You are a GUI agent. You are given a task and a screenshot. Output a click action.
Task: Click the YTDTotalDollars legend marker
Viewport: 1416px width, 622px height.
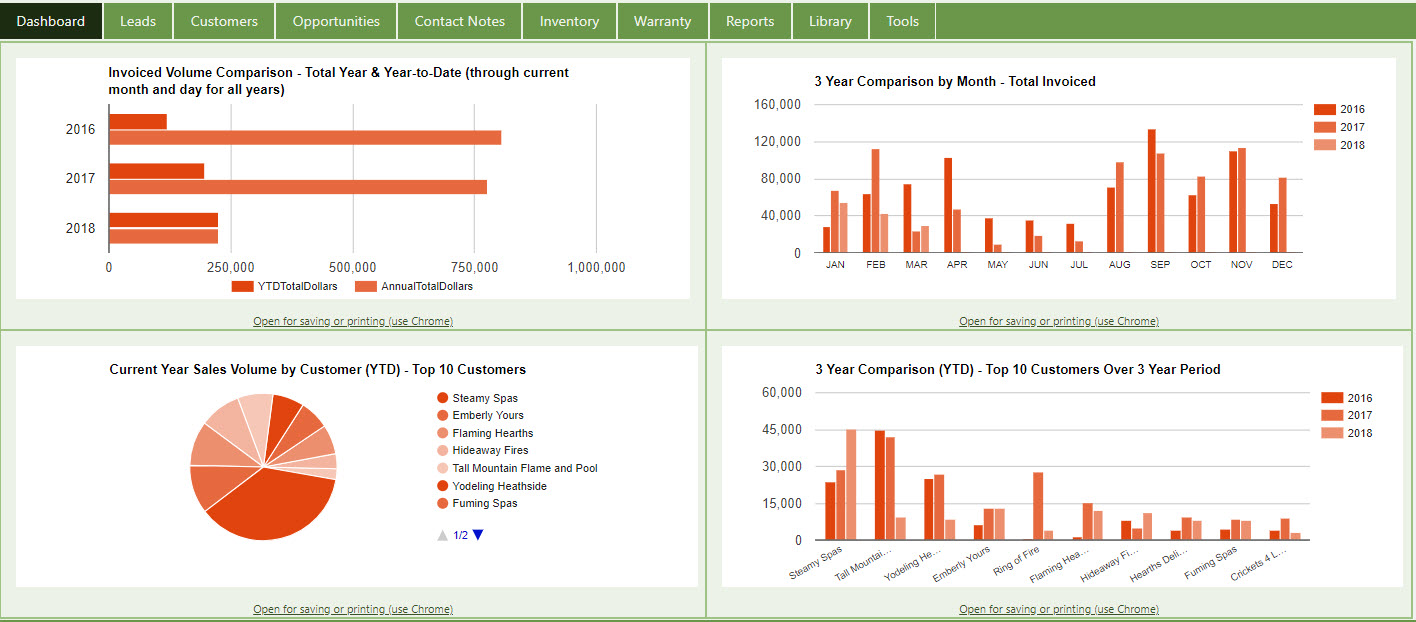point(241,286)
